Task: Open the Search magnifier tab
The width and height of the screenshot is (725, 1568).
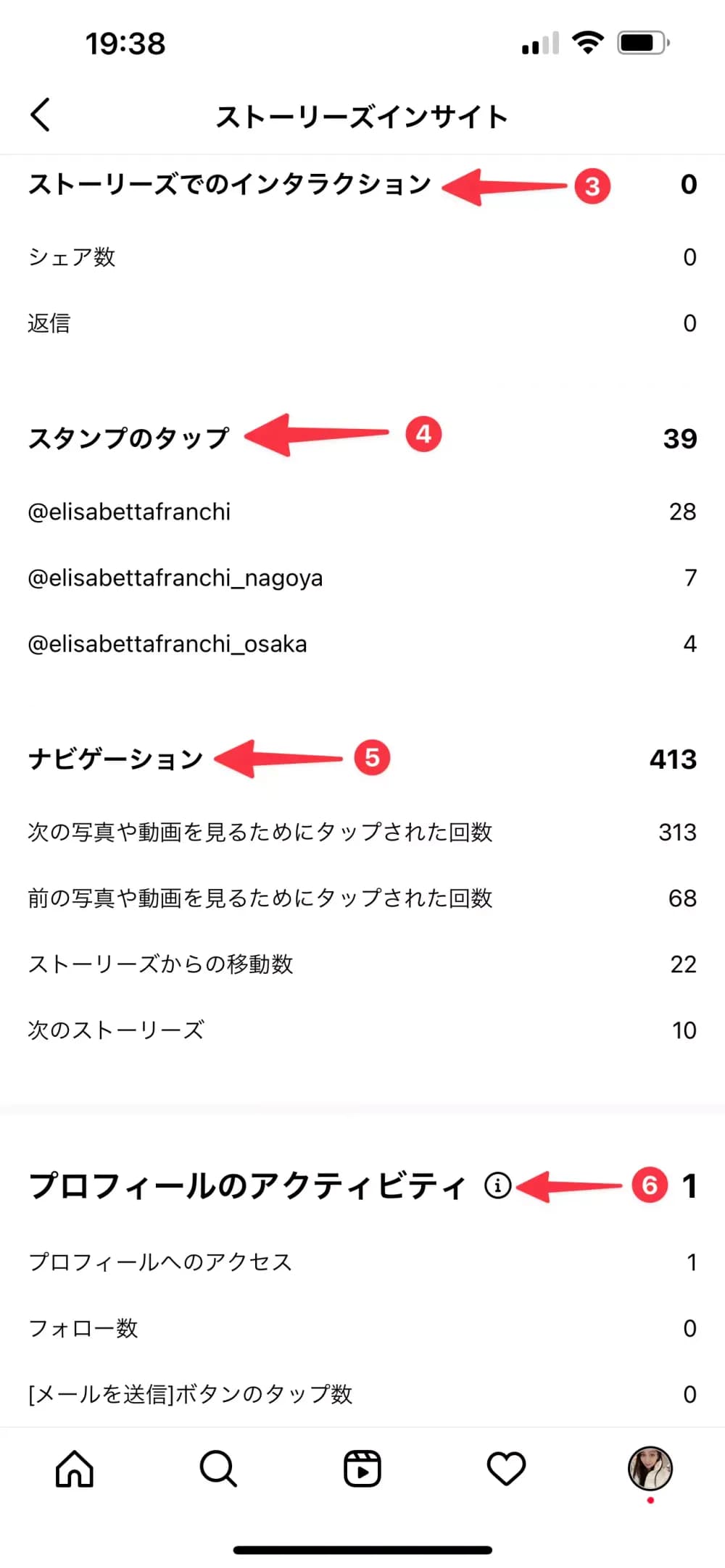Action: click(217, 1469)
